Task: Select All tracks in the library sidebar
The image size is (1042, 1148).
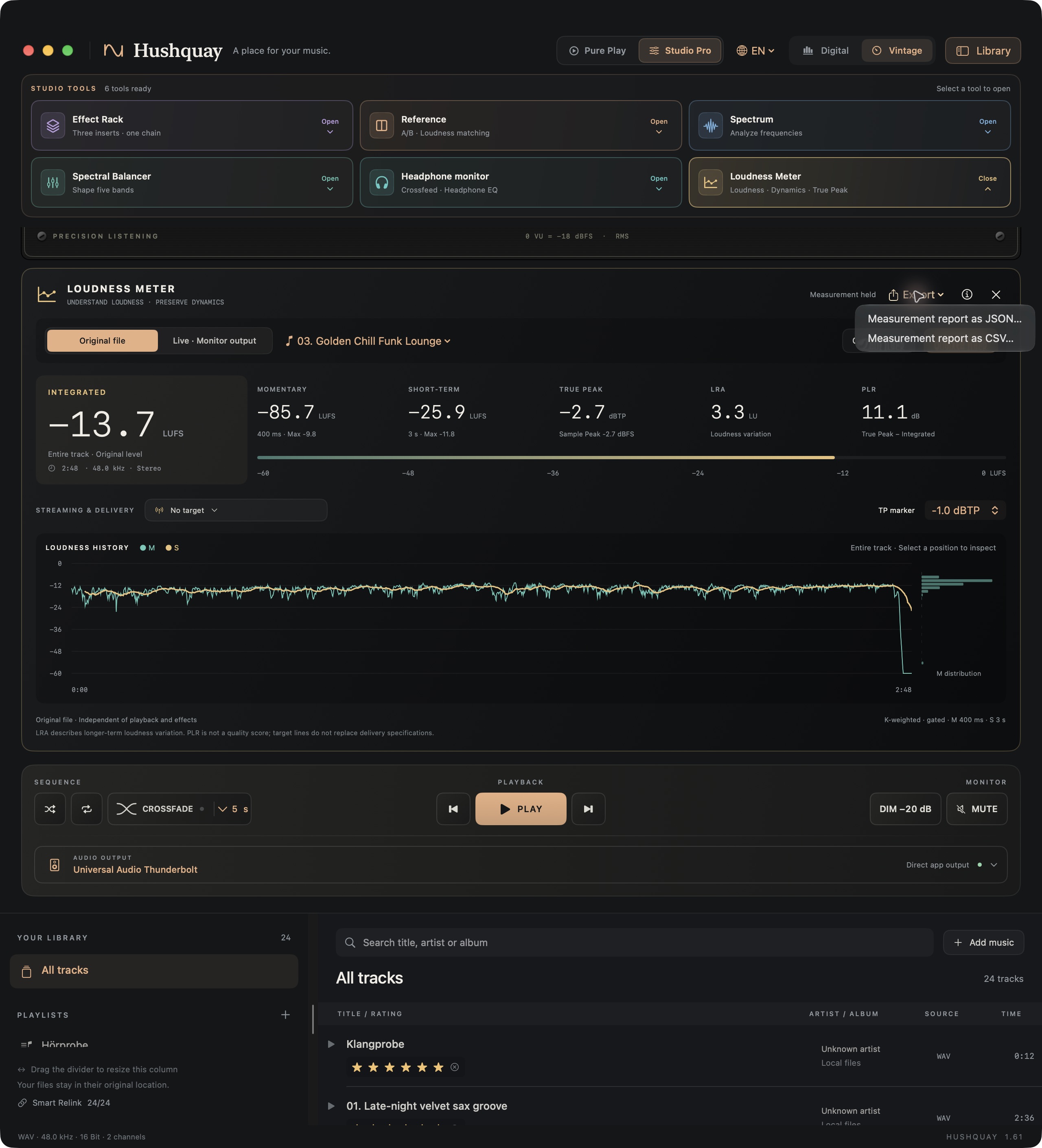Action: (x=154, y=971)
